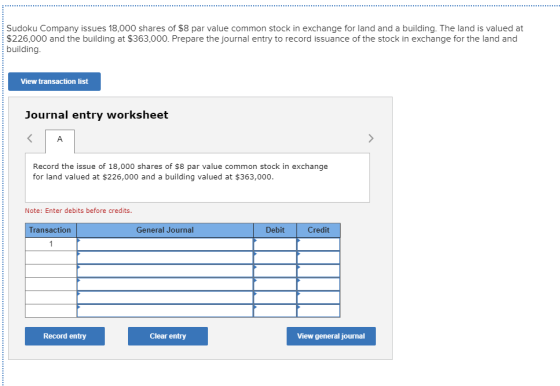
Task: Open View general journal
Action: click(x=331, y=336)
